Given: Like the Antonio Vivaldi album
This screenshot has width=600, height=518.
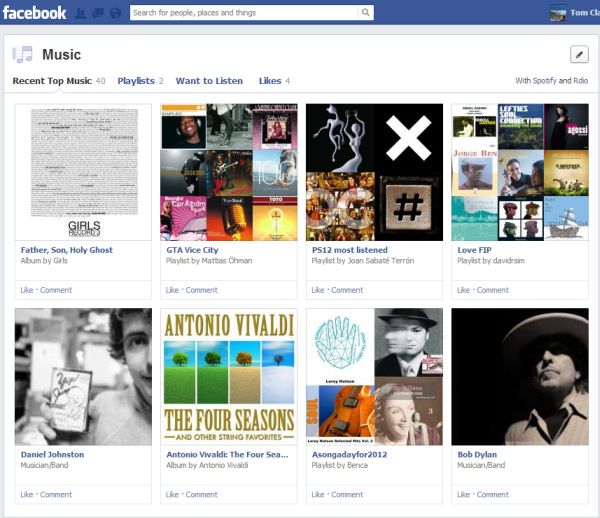Looking at the screenshot, I should [172, 495].
